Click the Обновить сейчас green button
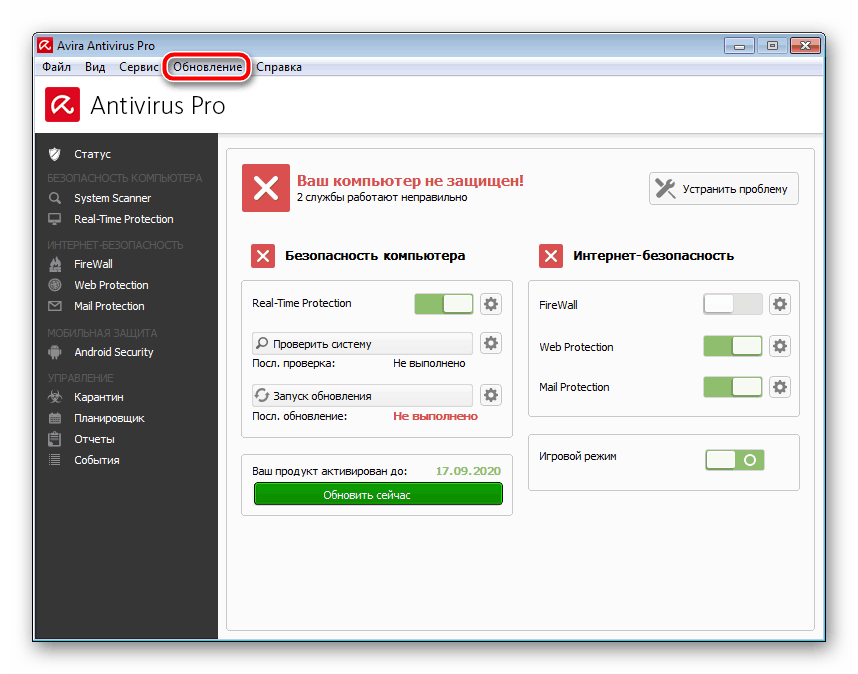 [x=378, y=495]
